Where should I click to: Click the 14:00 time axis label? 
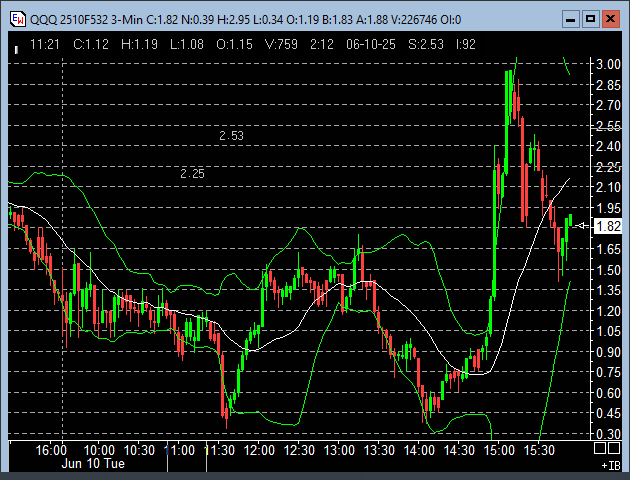point(419,450)
